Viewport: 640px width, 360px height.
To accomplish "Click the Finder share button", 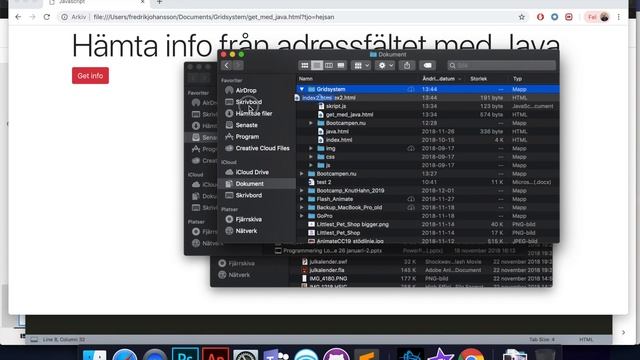I will 407,65.
